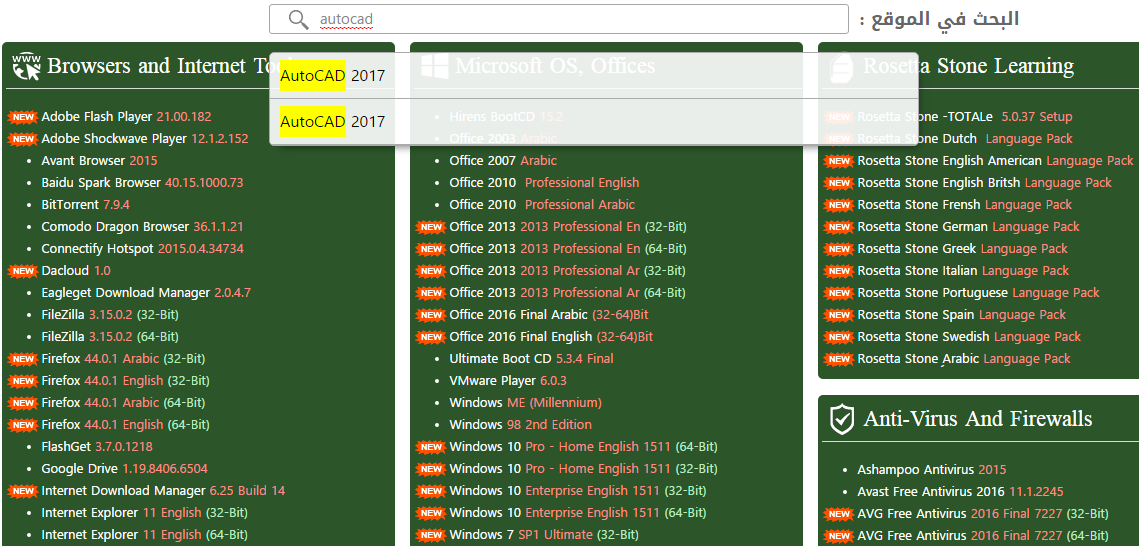Open Internet Explorer 11 English (32-Bit)
This screenshot has width=1143, height=546.
(144, 512)
